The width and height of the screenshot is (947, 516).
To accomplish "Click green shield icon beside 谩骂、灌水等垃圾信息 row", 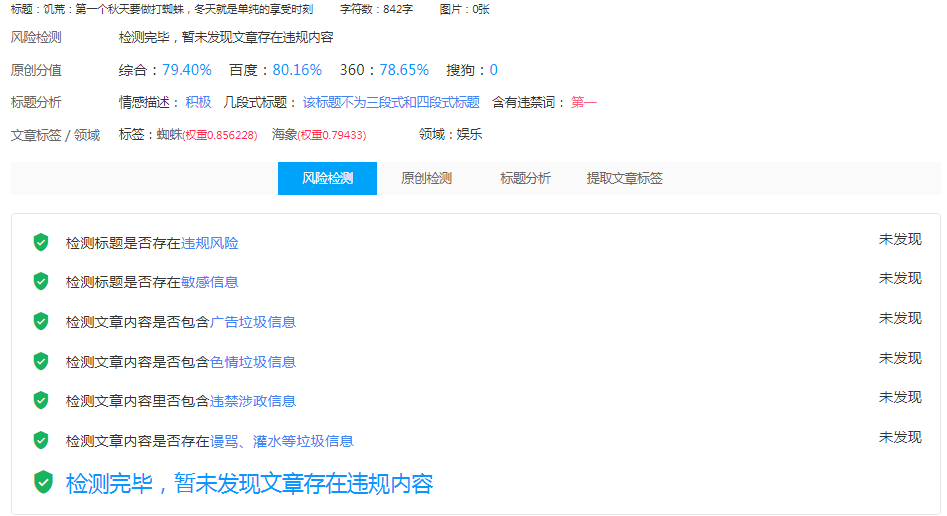I will (x=41, y=440).
